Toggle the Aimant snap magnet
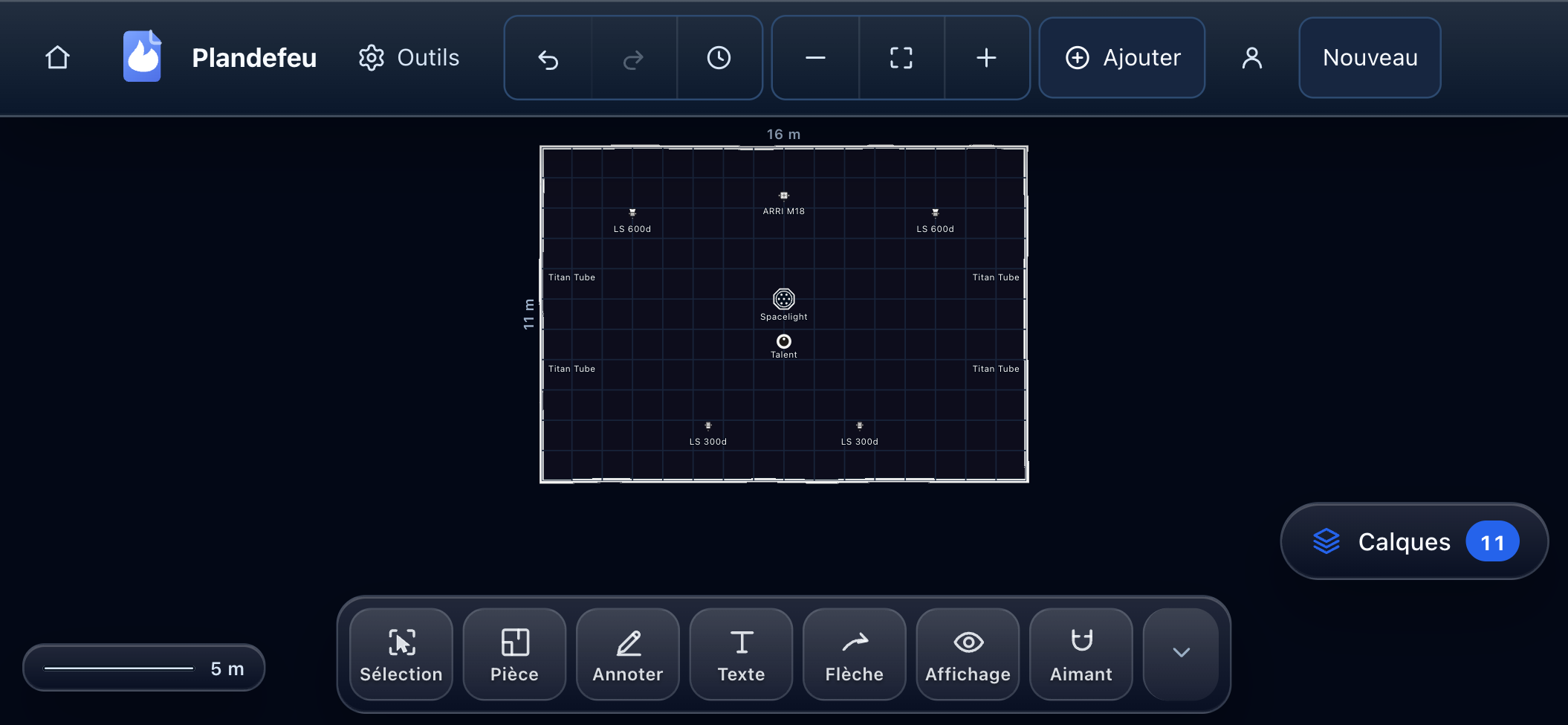Viewport: 1568px width, 725px height. tap(1081, 654)
